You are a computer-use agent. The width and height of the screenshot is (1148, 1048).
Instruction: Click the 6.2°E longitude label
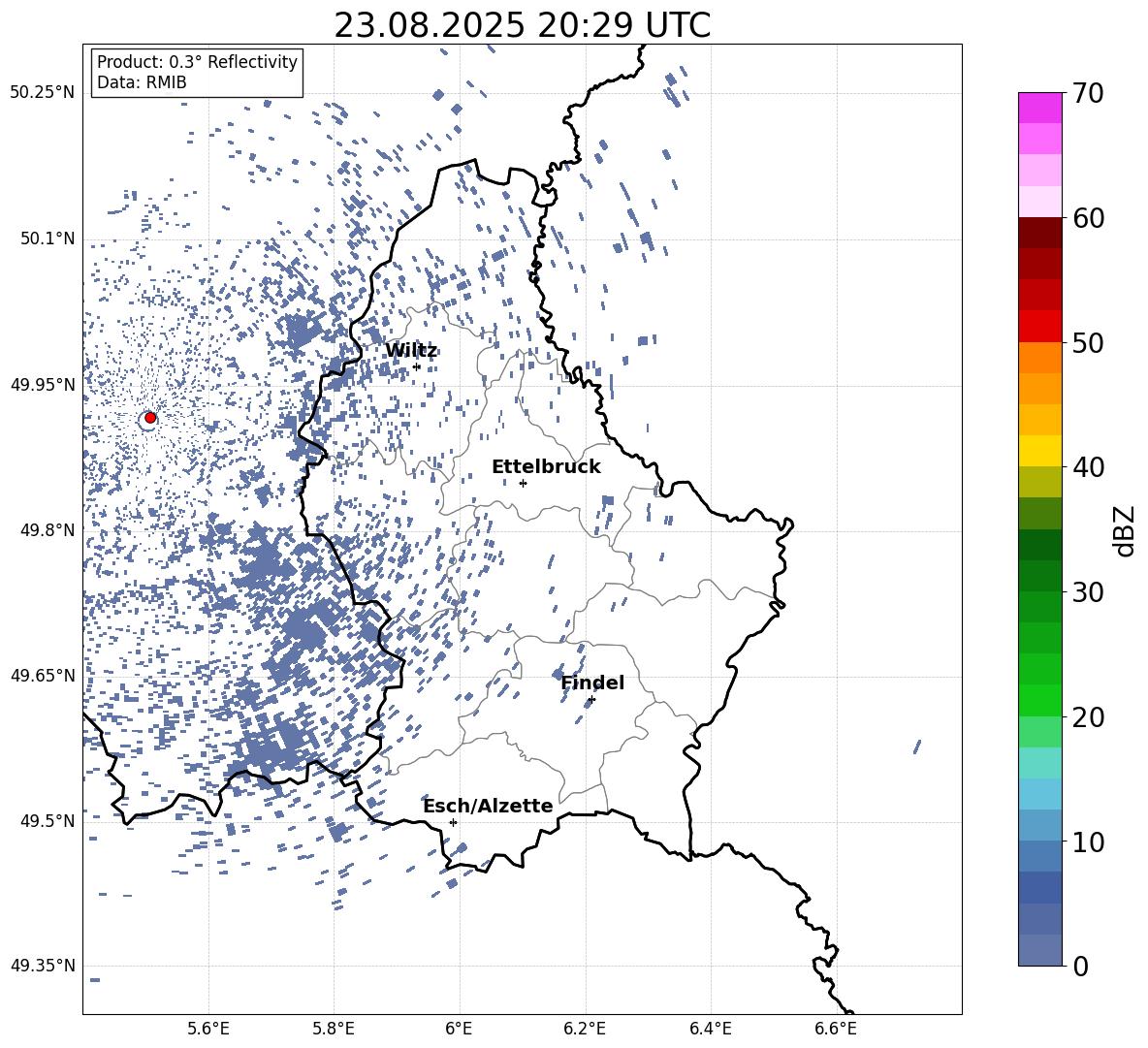(x=585, y=1029)
